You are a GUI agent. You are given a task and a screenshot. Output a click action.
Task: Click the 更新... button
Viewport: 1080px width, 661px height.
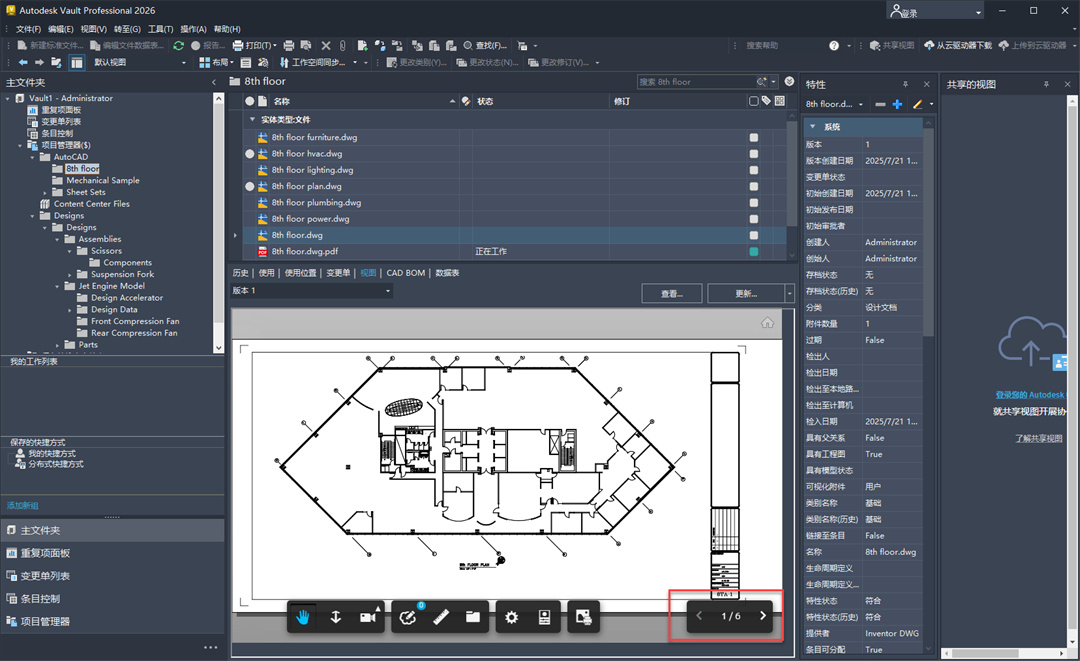[x=745, y=294]
